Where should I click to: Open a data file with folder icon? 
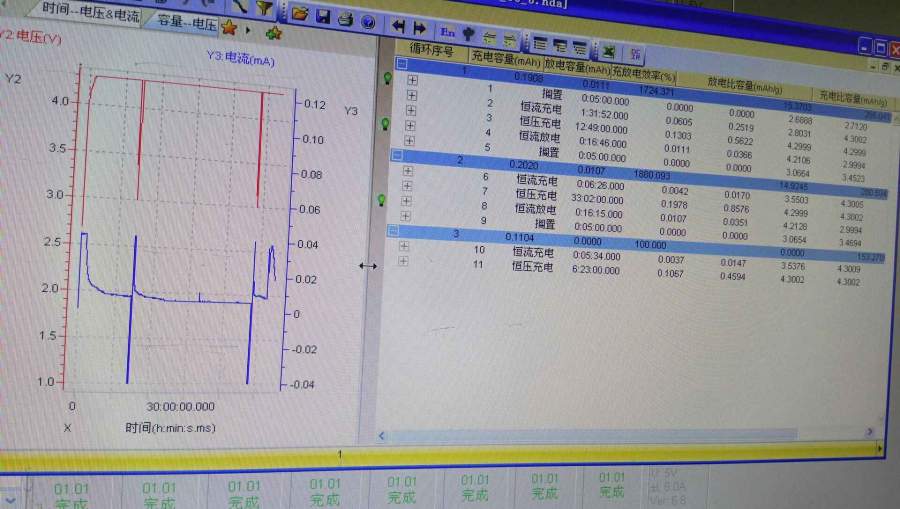(300, 13)
